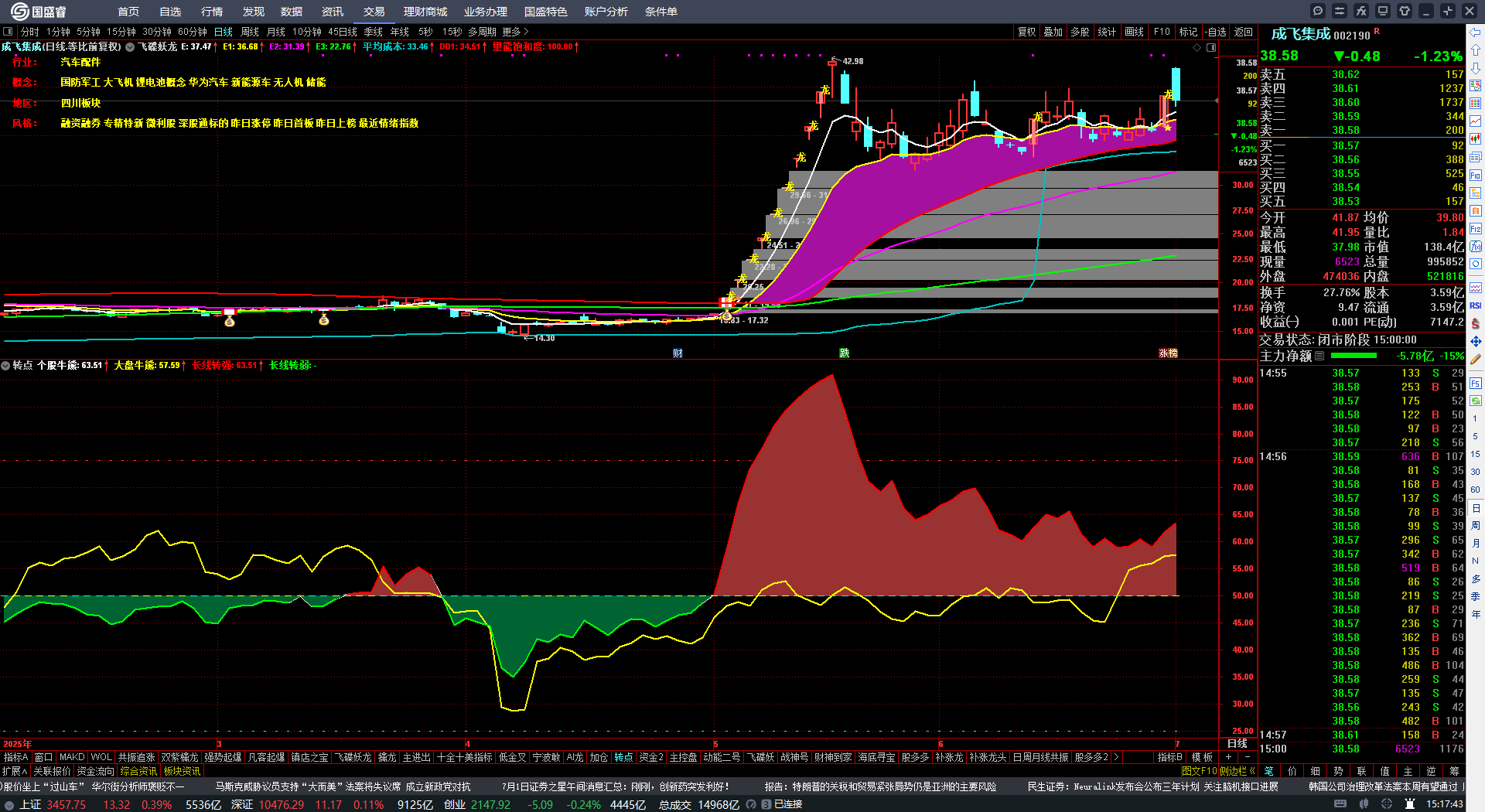The width and height of the screenshot is (1485, 812).
Task: Open the 模板 template selector
Action: [1202, 757]
